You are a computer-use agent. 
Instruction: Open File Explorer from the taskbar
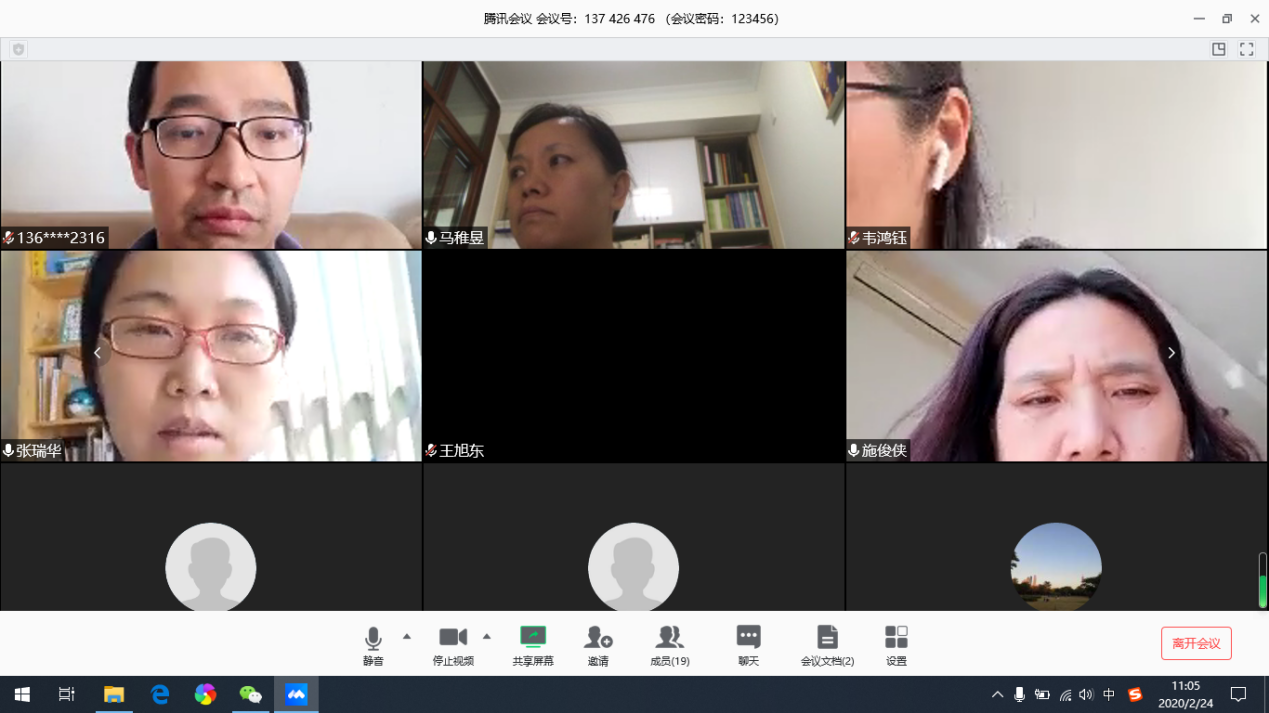pos(114,694)
